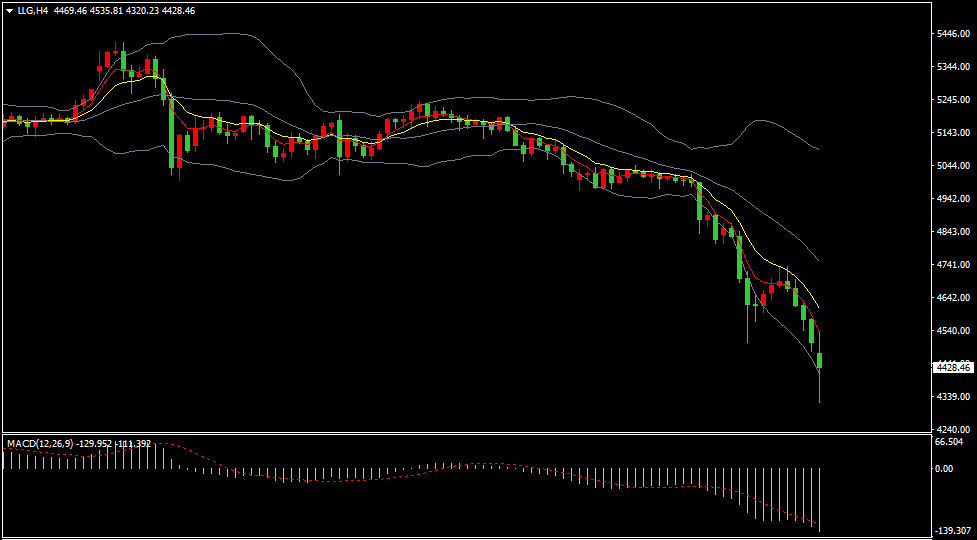
Task: Click the 0.00 MACD scale label
Action: [x=944, y=468]
